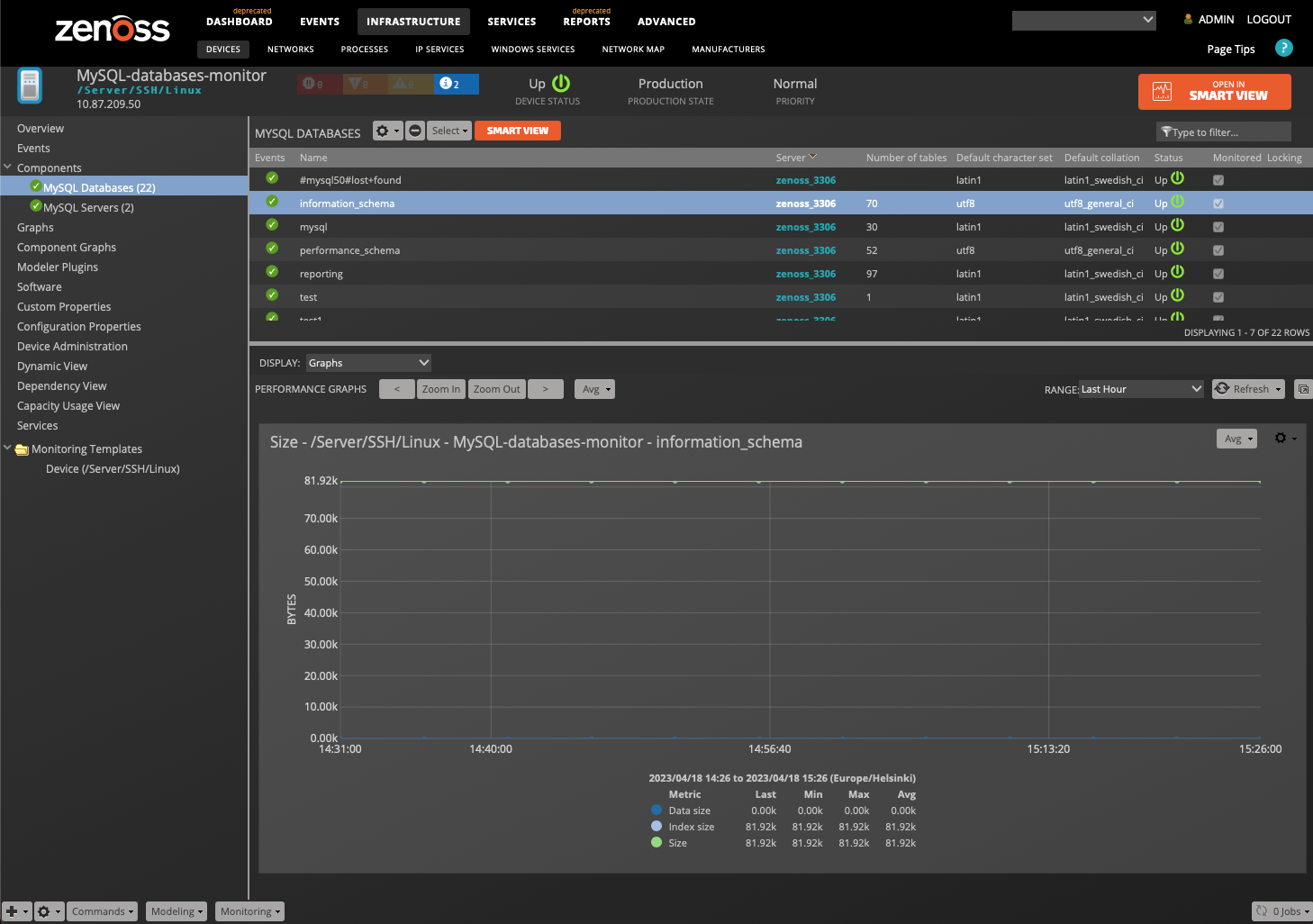Viewport: 1313px width, 924px height.
Task: Open the Page Tips help icon
Action: coord(1284,48)
